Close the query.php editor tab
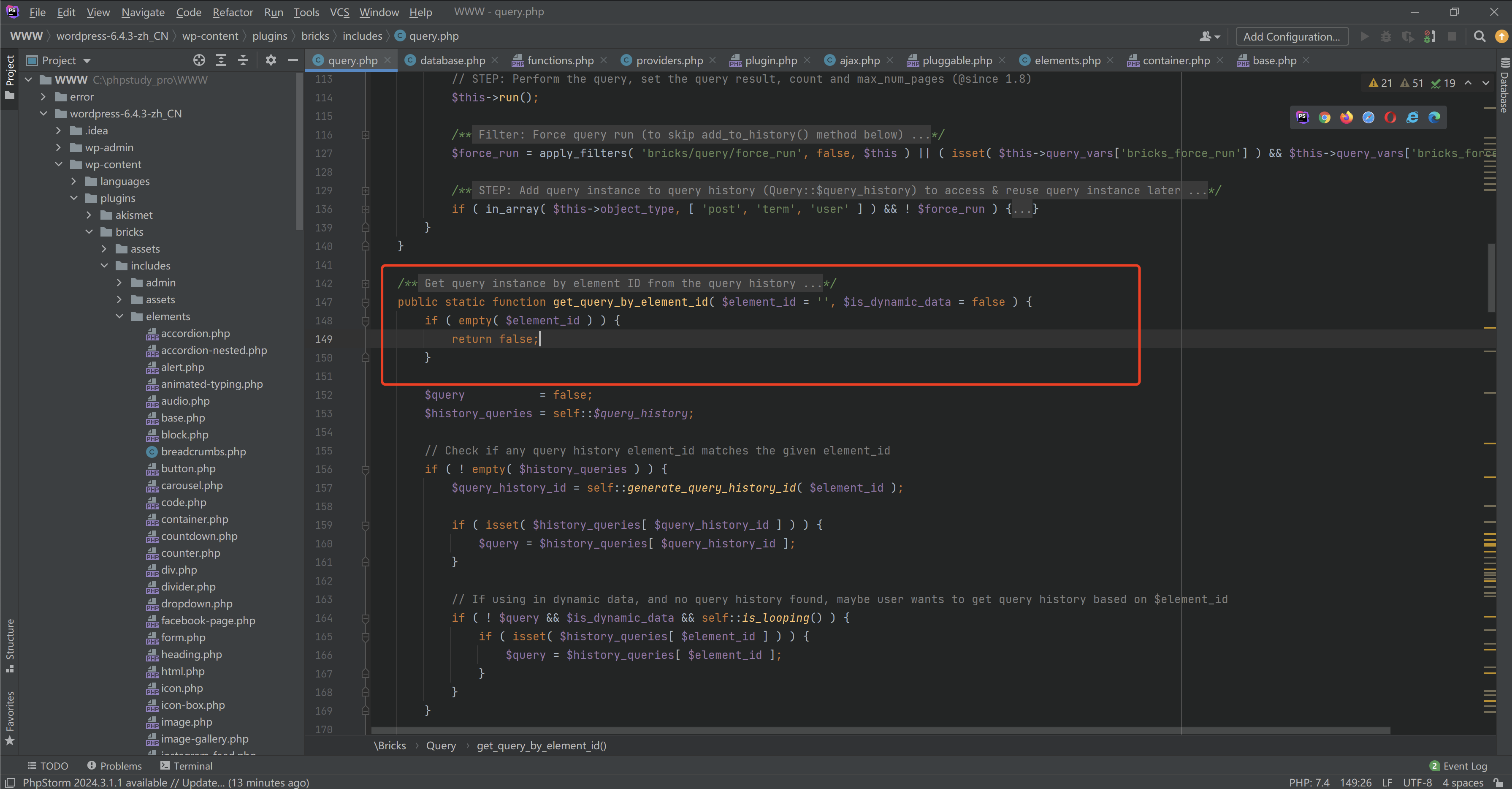1512x789 pixels. click(387, 60)
